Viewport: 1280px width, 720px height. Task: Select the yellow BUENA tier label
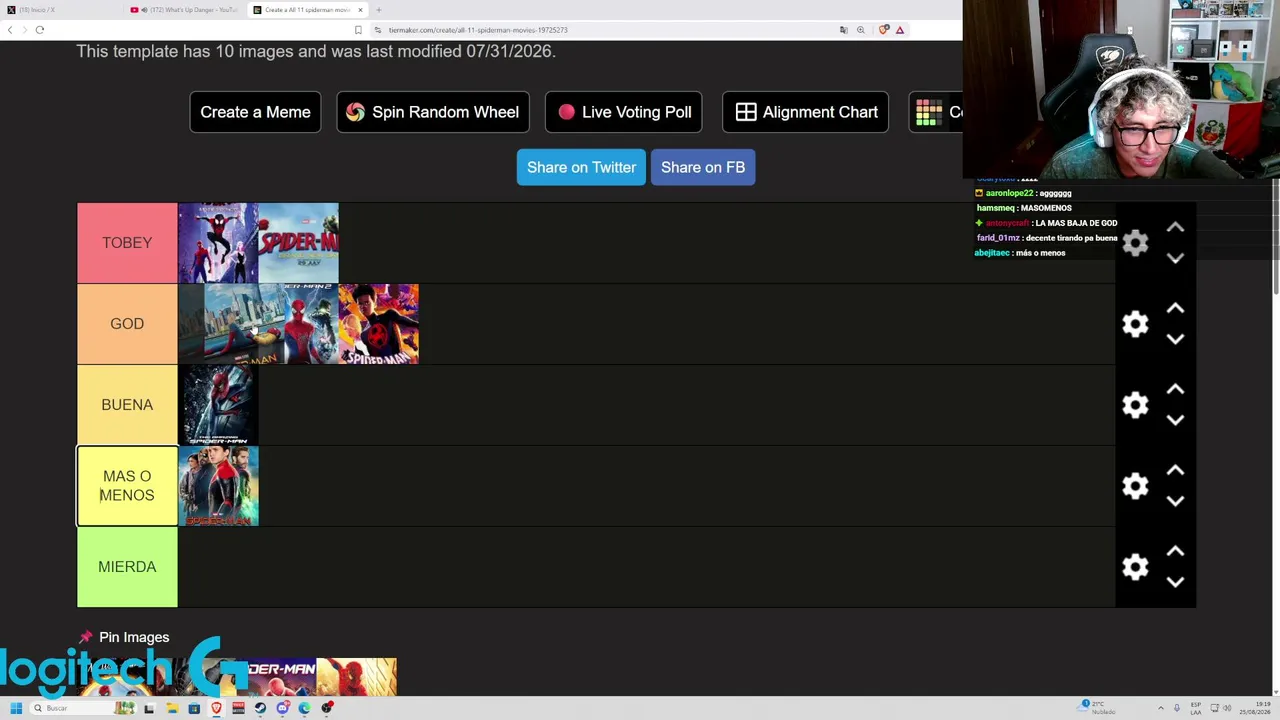point(127,405)
